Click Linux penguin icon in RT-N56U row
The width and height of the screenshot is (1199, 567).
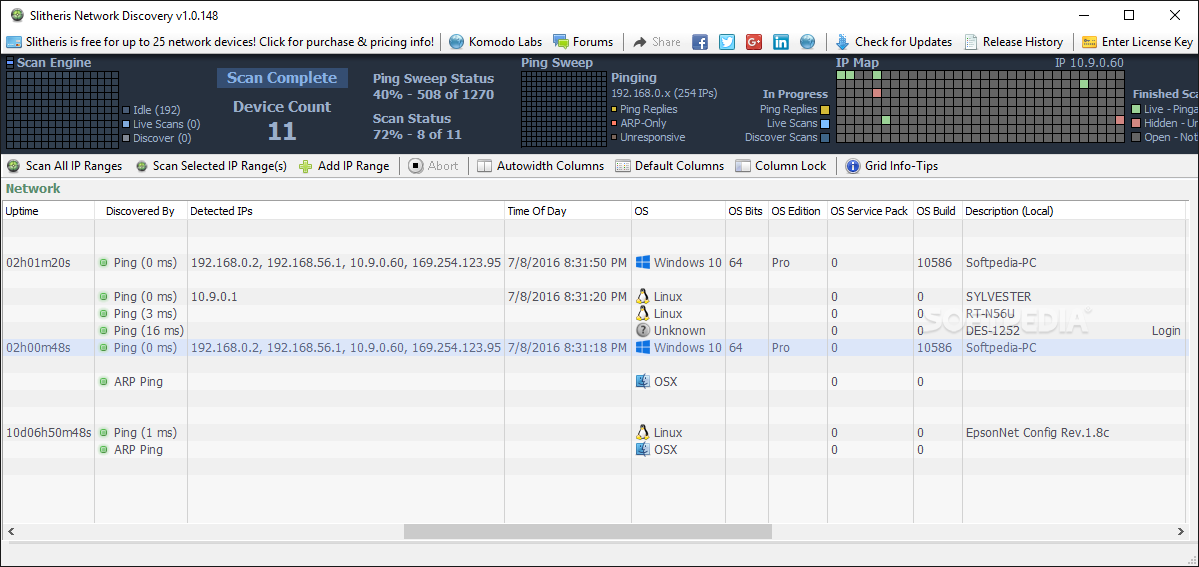coord(643,313)
